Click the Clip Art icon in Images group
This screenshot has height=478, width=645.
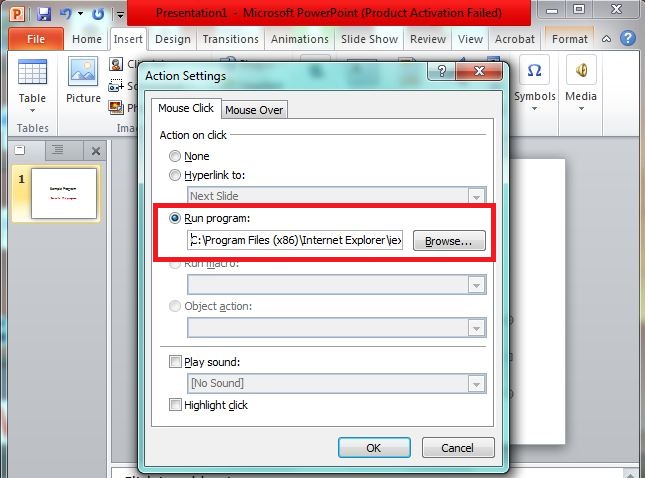[x=116, y=64]
